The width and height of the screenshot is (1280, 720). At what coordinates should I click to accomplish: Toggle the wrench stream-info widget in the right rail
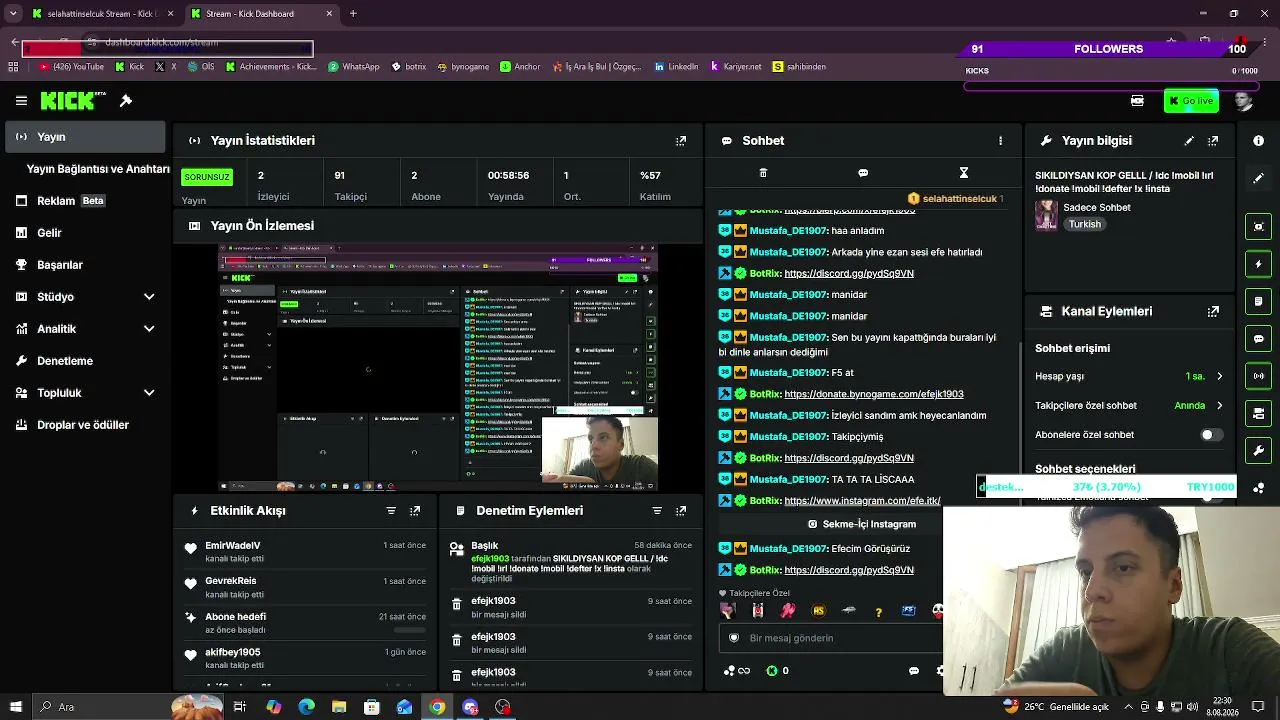point(1259,450)
